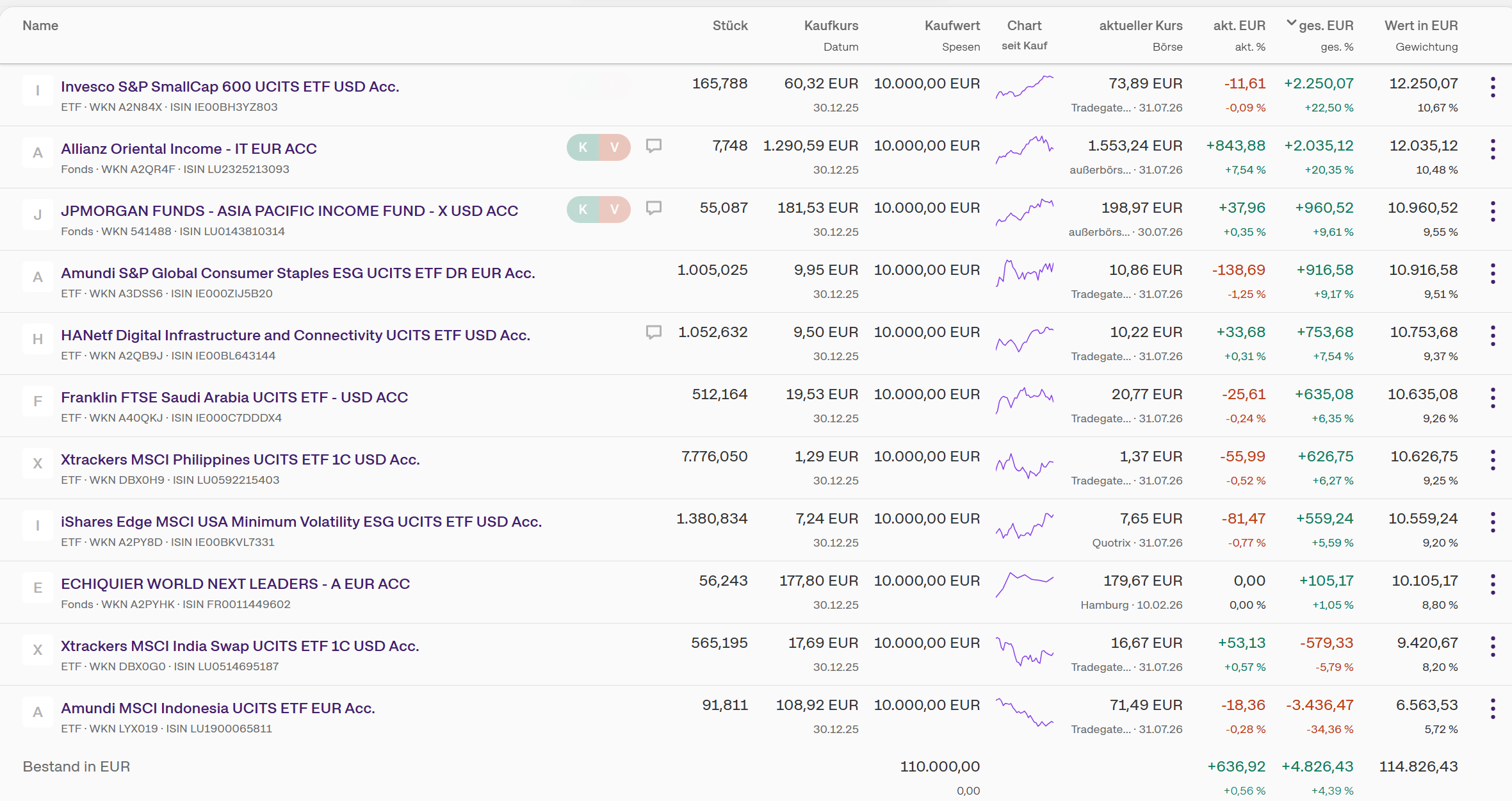This screenshot has height=801, width=1512.
Task: Open the Xtrackers MSCI Philippines UCITS ETF link
Action: click(x=240, y=459)
